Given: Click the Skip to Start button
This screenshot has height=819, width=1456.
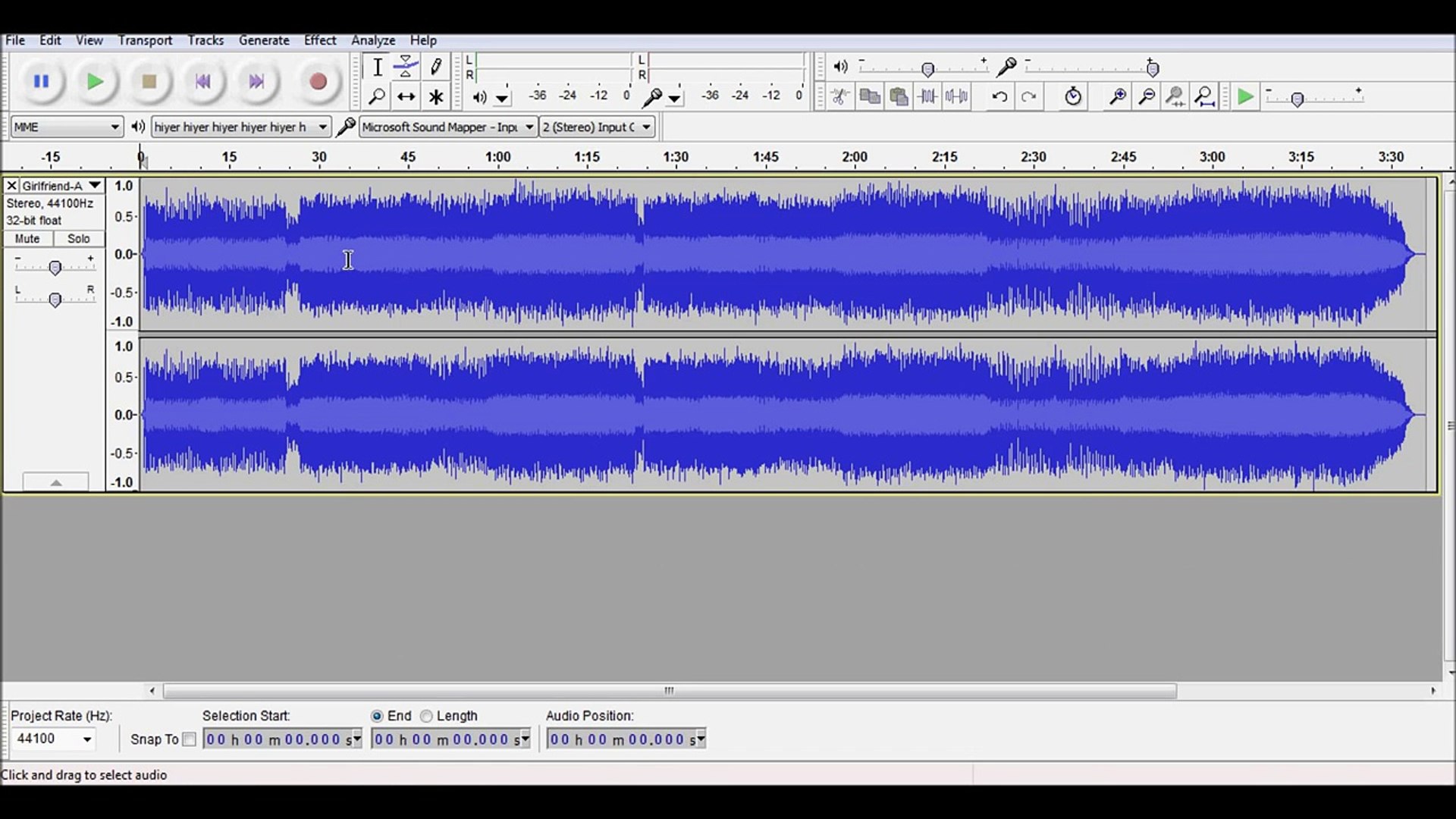Looking at the screenshot, I should coord(202,82).
